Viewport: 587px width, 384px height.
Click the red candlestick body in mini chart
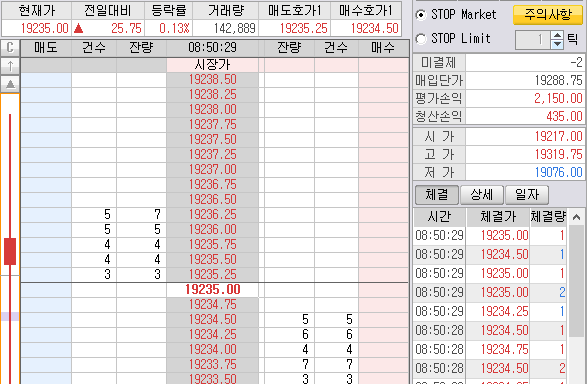coord(10,251)
